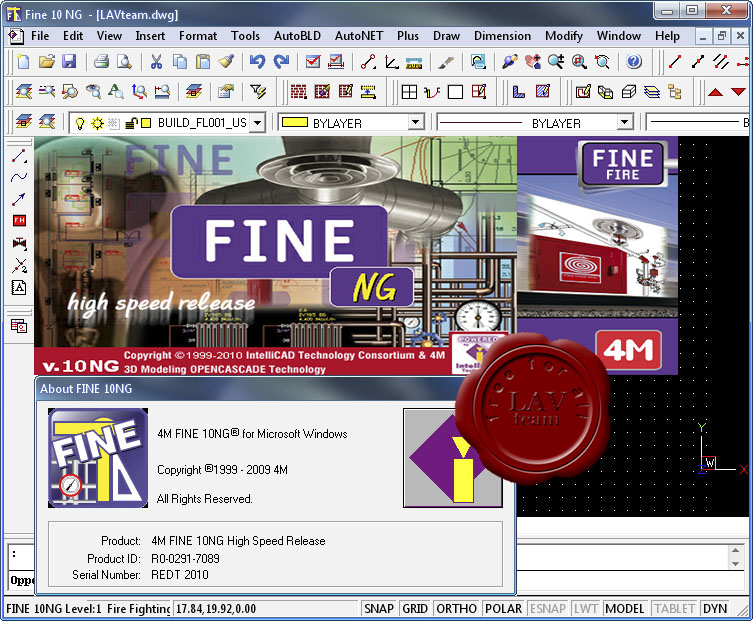Click the red FH fire hose icon
Viewport: 753px width, 621px height.
point(19,220)
